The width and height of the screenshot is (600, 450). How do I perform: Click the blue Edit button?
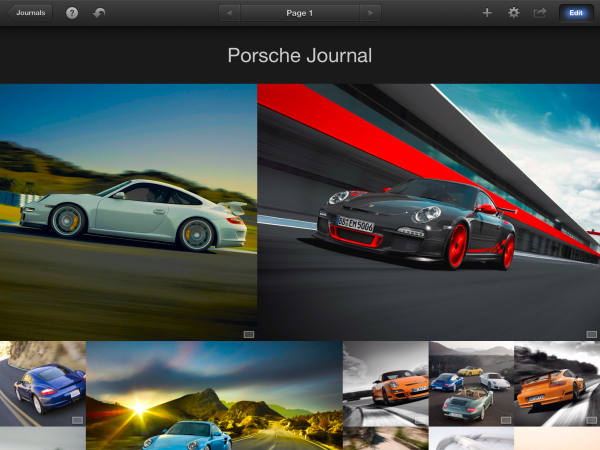[576, 13]
